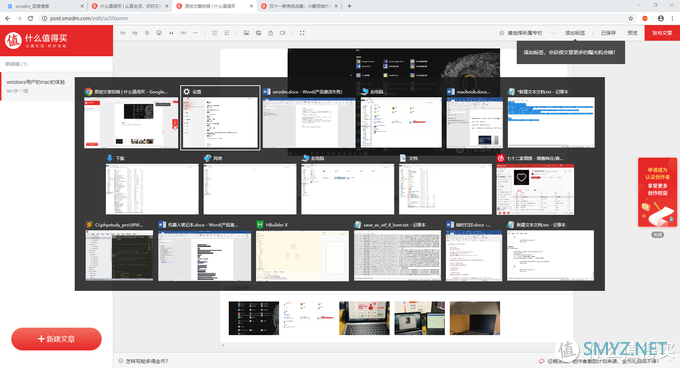680x368 pixels.
Task: Insert horizontal divider line from toolbar
Action: 196,33
